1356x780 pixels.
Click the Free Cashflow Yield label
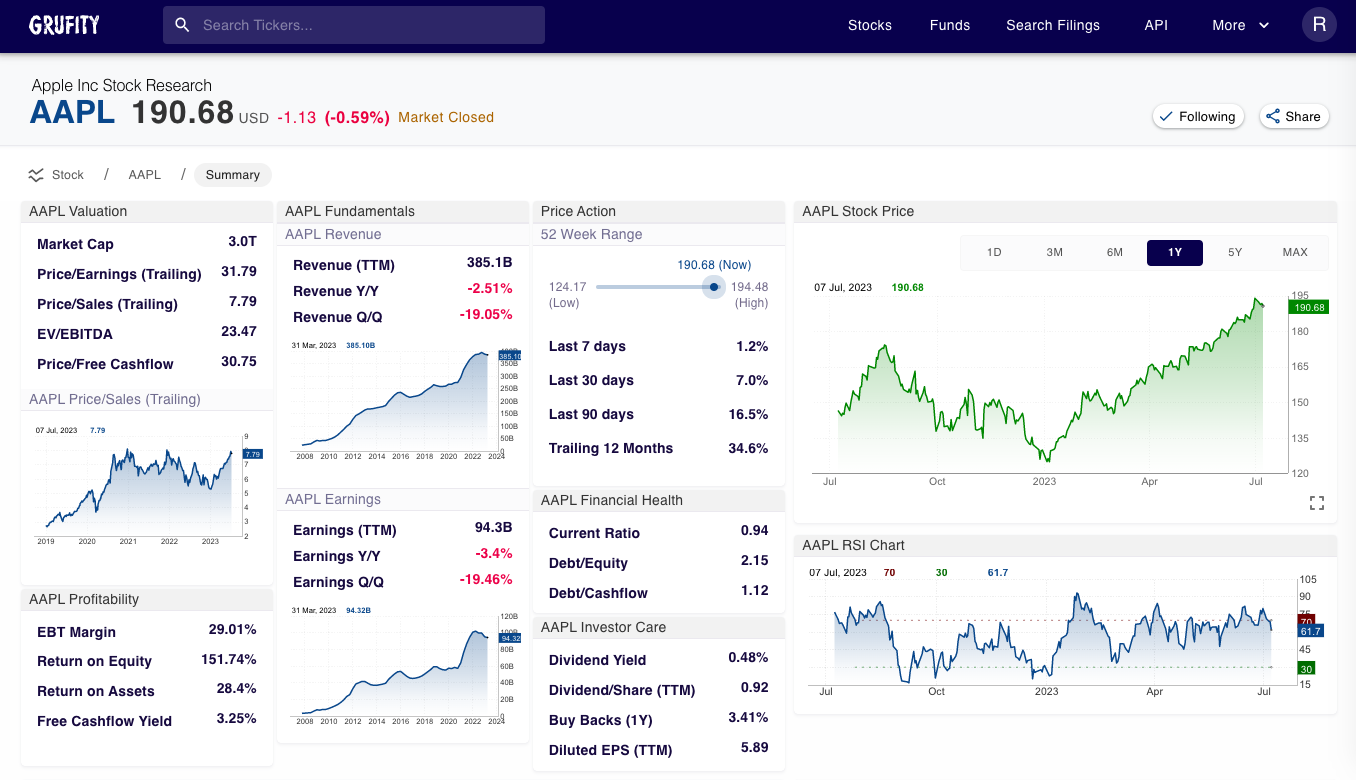point(104,721)
